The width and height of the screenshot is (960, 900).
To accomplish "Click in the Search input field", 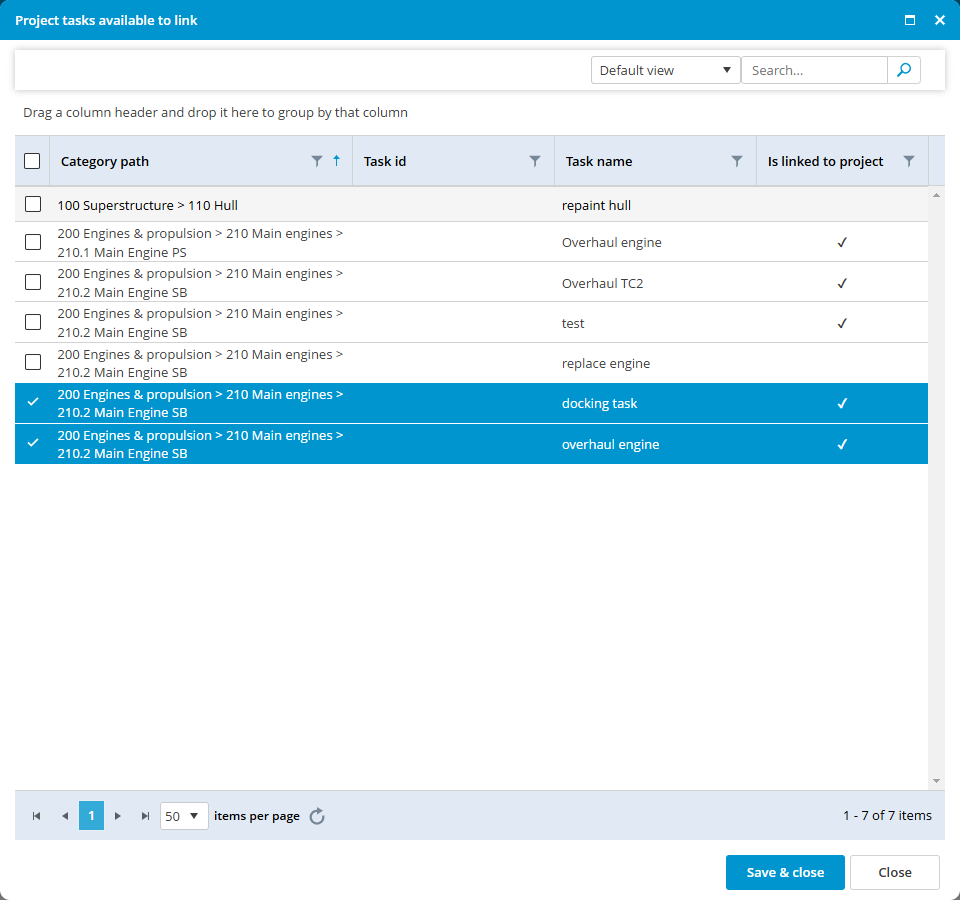I will 814,70.
